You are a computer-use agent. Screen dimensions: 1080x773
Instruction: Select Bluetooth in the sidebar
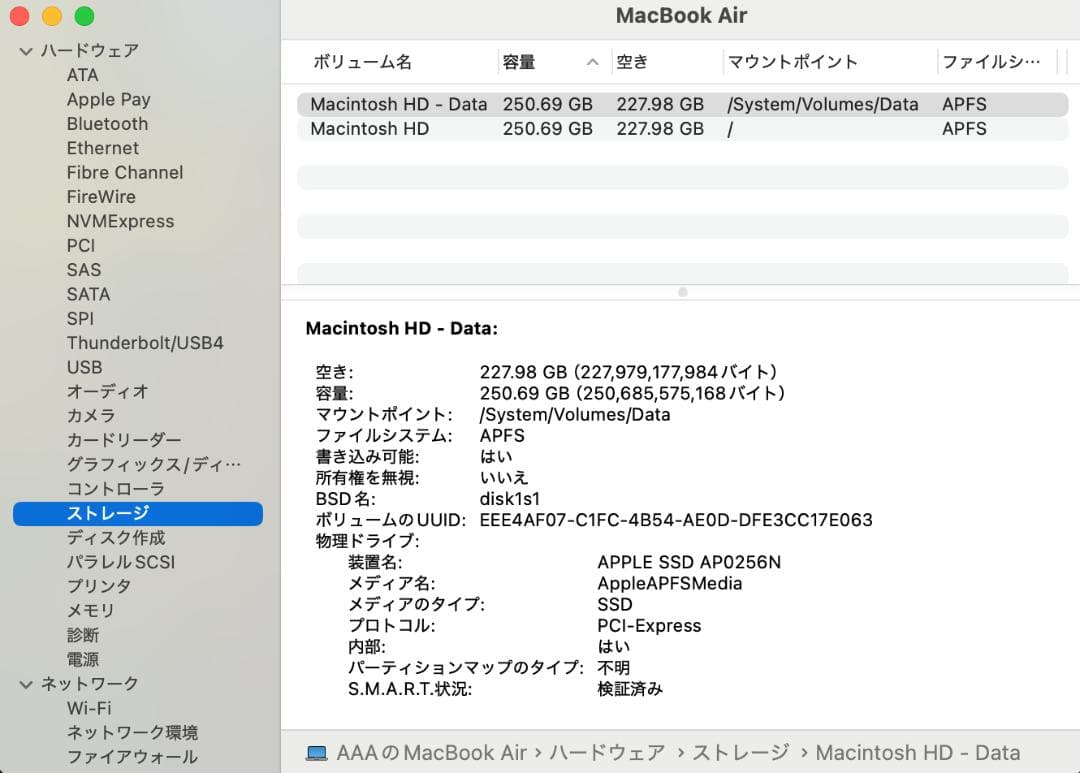107,123
